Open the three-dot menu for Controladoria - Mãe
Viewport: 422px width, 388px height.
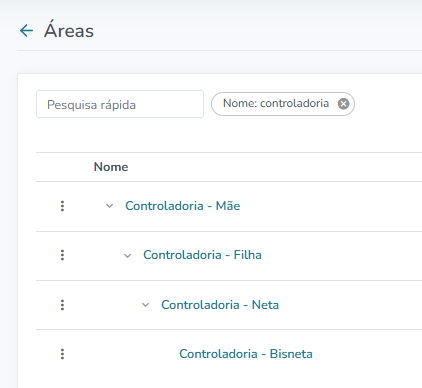62,206
